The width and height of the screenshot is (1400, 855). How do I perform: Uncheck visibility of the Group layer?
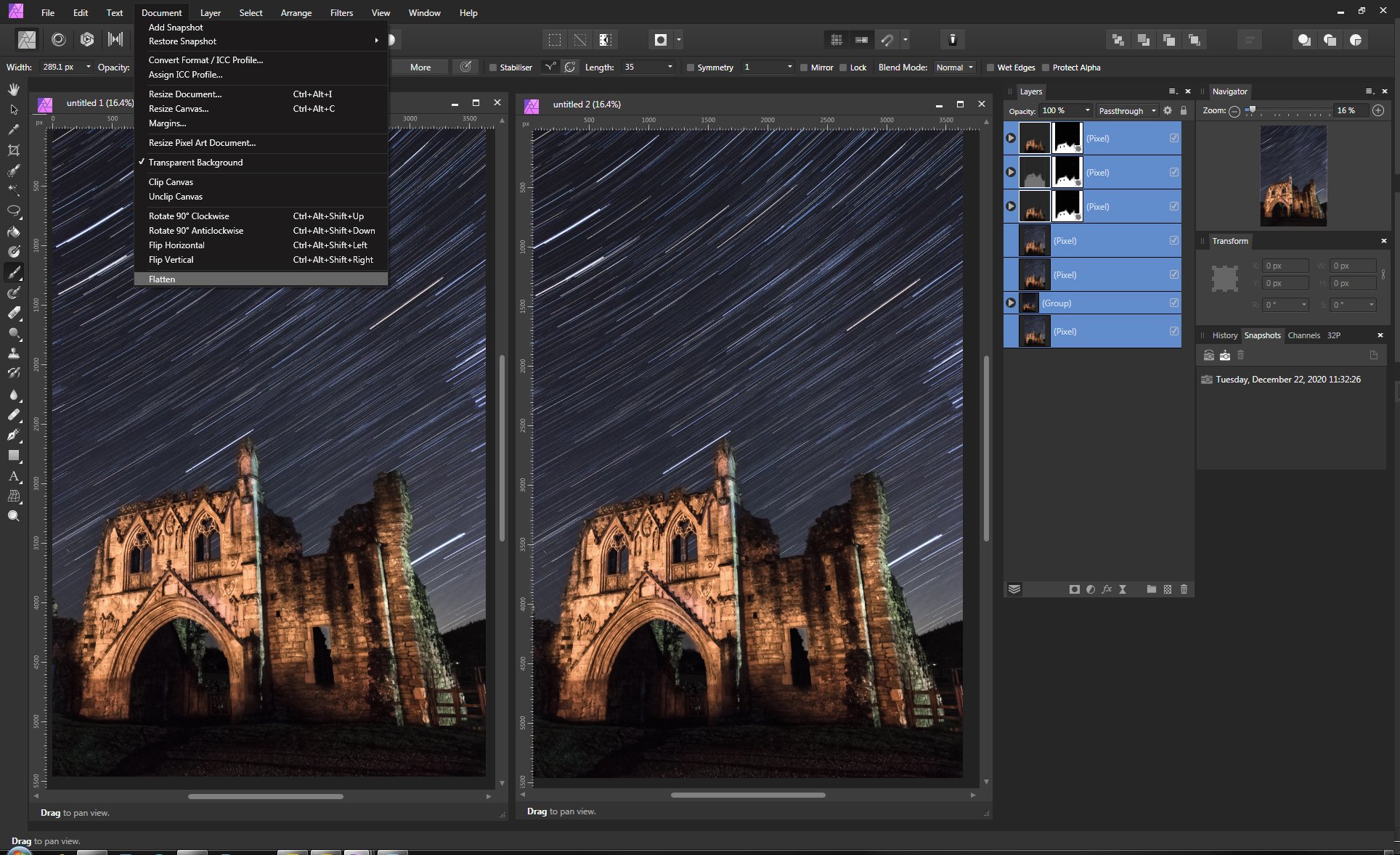tap(1174, 303)
